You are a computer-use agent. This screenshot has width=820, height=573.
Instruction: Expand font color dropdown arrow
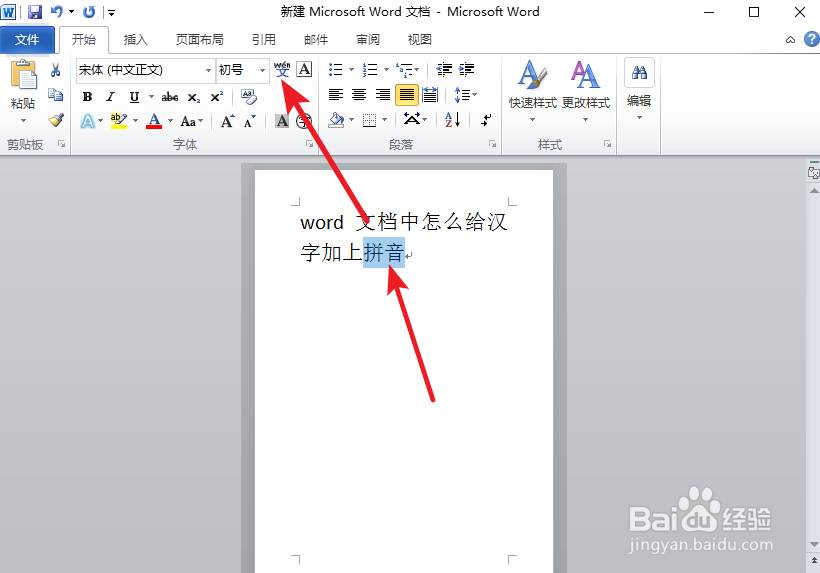coord(170,121)
